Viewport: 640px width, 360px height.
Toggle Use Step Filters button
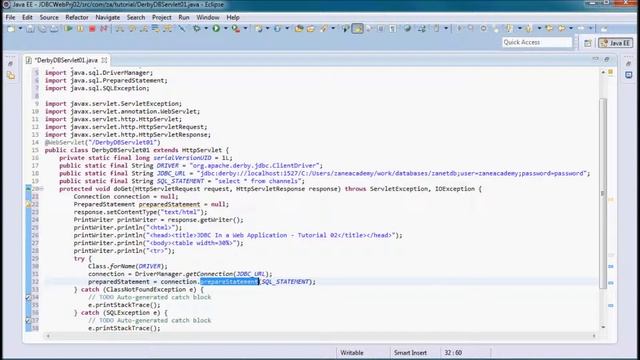point(168,29)
